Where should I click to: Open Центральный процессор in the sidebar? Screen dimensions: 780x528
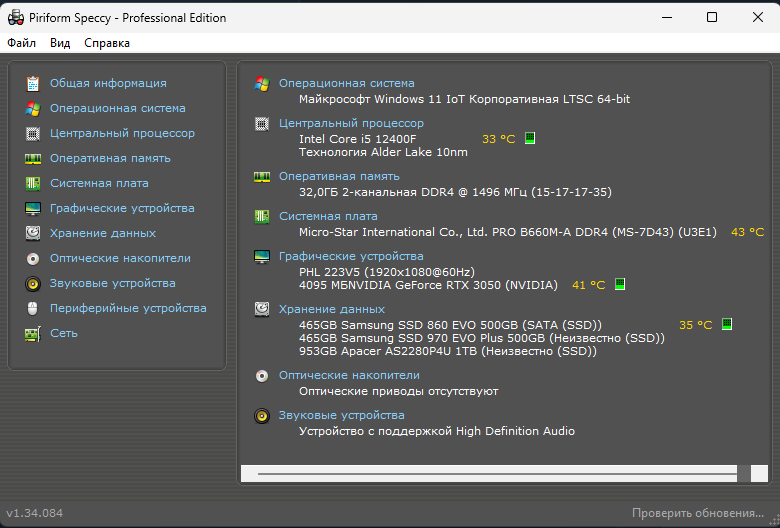pyautogui.click(x=122, y=133)
